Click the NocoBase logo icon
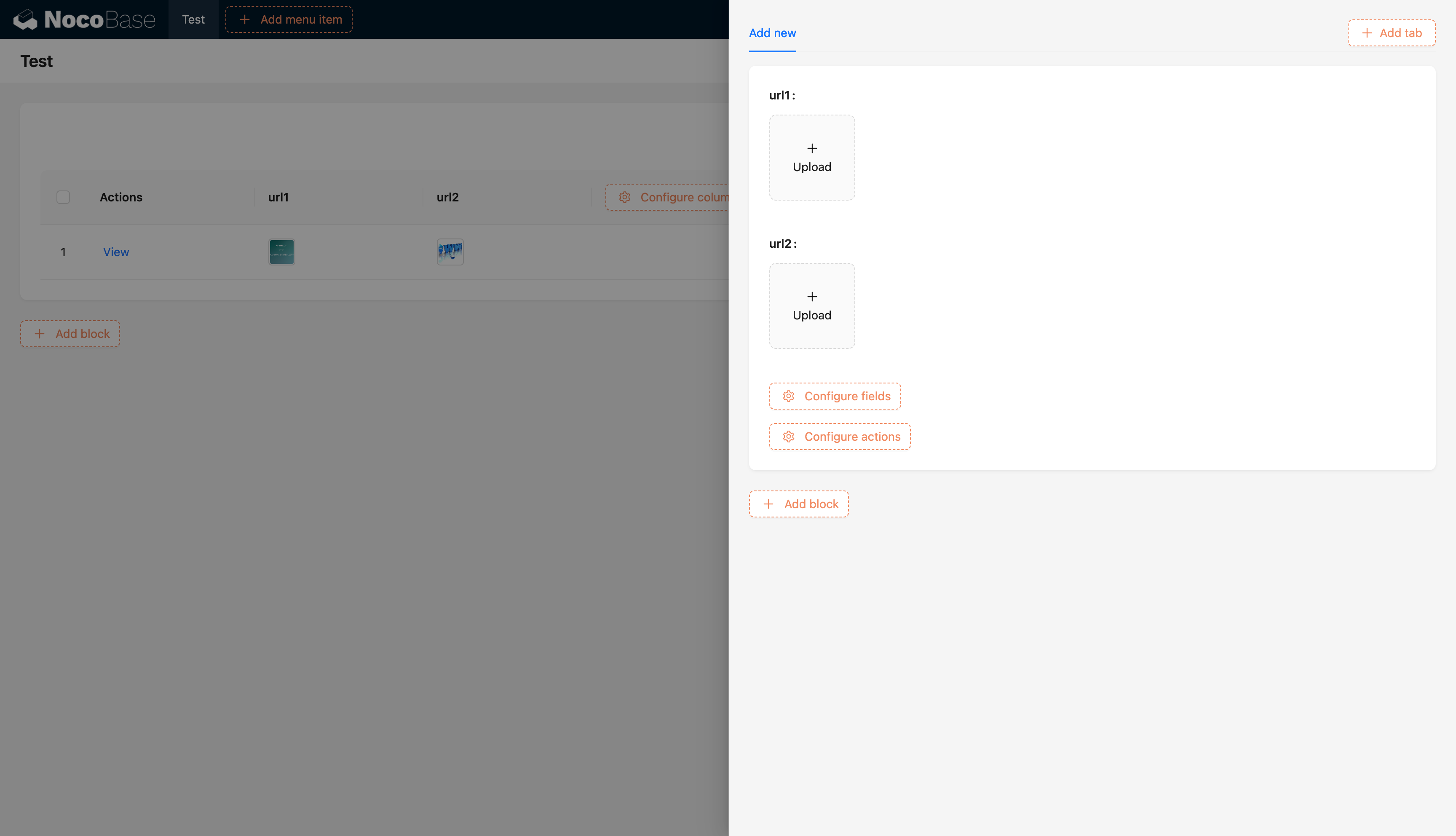Screen dimensions: 1456x836 (x=25, y=19)
